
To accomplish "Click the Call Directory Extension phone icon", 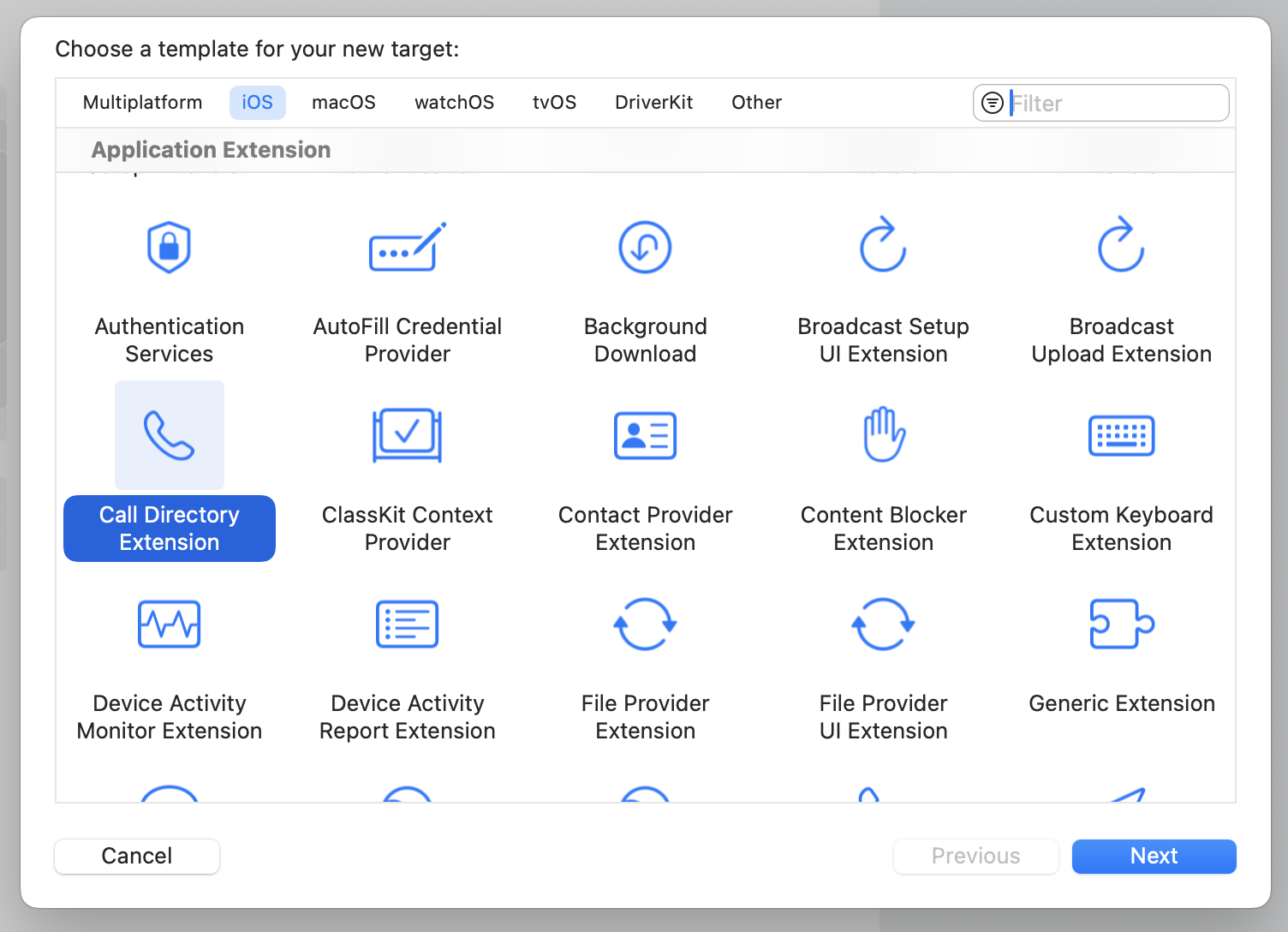I will [x=170, y=435].
